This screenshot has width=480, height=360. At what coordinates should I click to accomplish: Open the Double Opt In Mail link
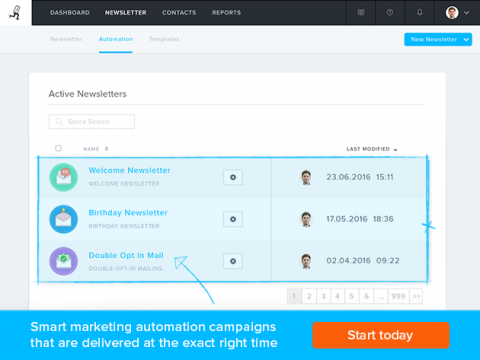[126, 255]
